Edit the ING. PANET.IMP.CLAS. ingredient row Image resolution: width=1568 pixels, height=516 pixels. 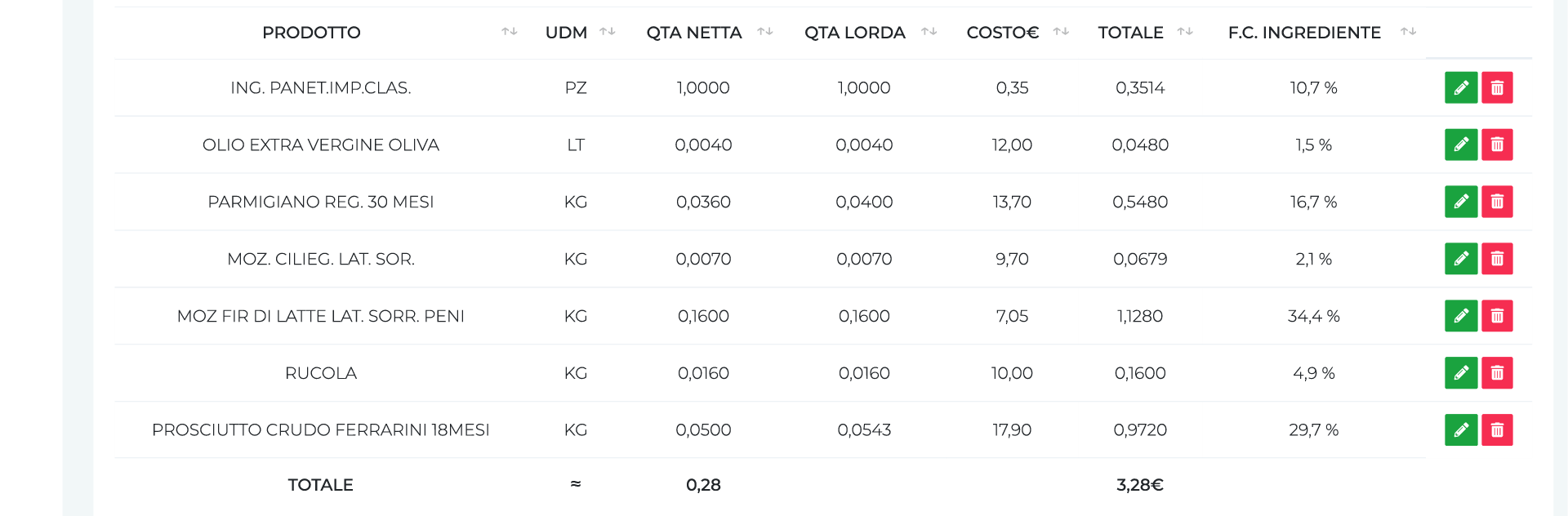pyautogui.click(x=1461, y=87)
